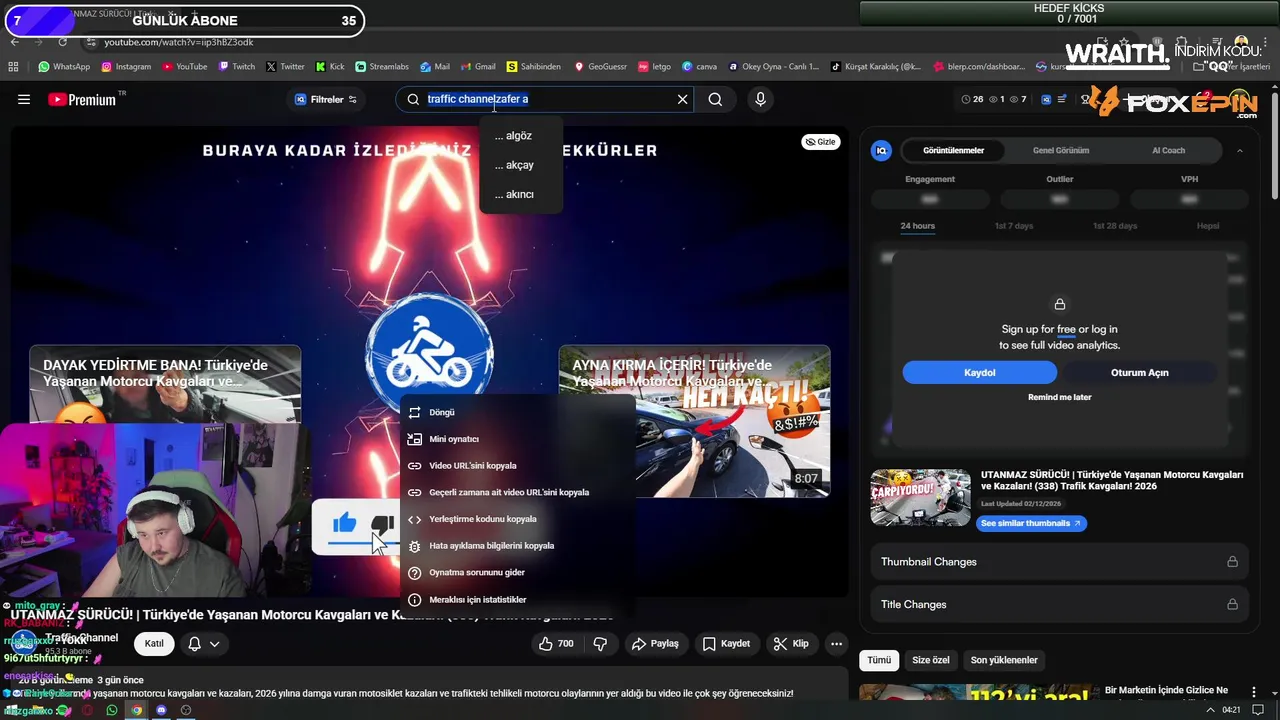Click the channel subscribe circle on end screen
Image resolution: width=1280 pixels, height=720 pixels.
pos(429,354)
